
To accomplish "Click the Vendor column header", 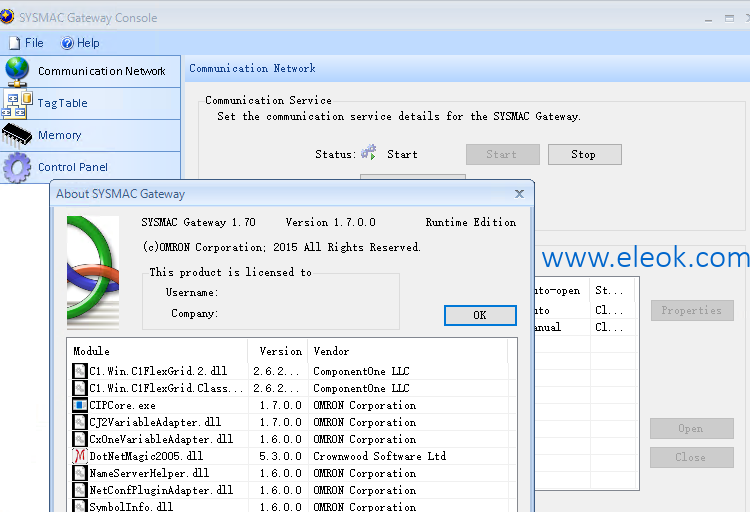I will click(x=408, y=351).
